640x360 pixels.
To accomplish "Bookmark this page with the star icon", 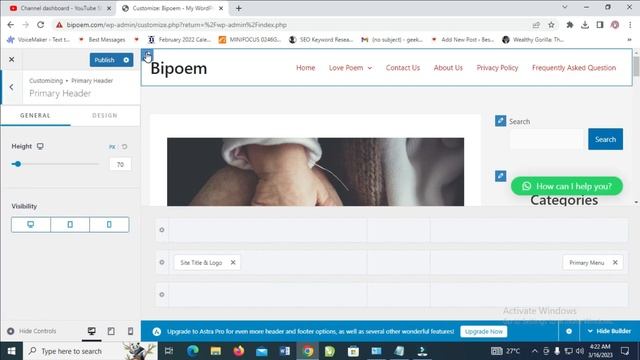I will 551,25.
